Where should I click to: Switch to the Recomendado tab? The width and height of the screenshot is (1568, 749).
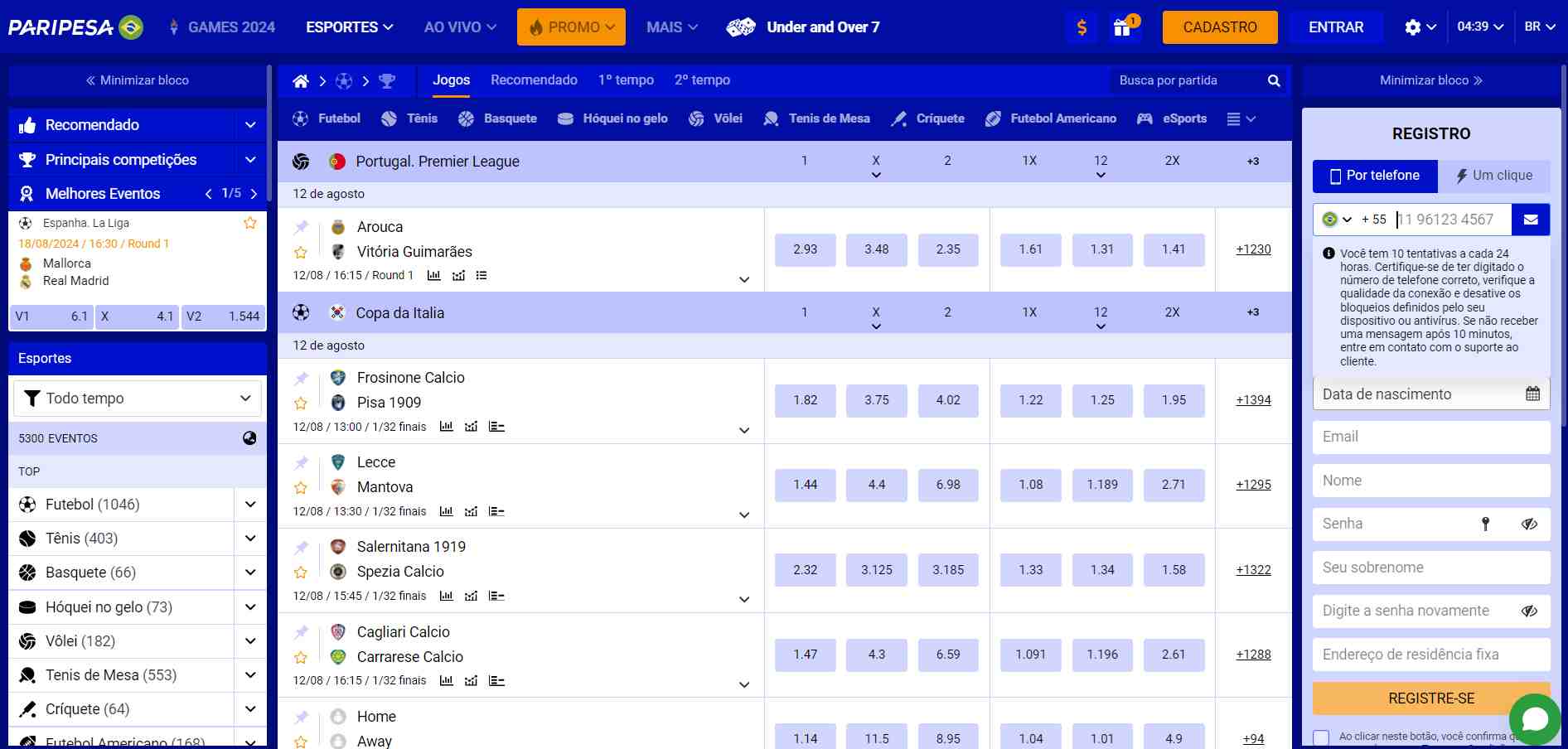coord(534,80)
